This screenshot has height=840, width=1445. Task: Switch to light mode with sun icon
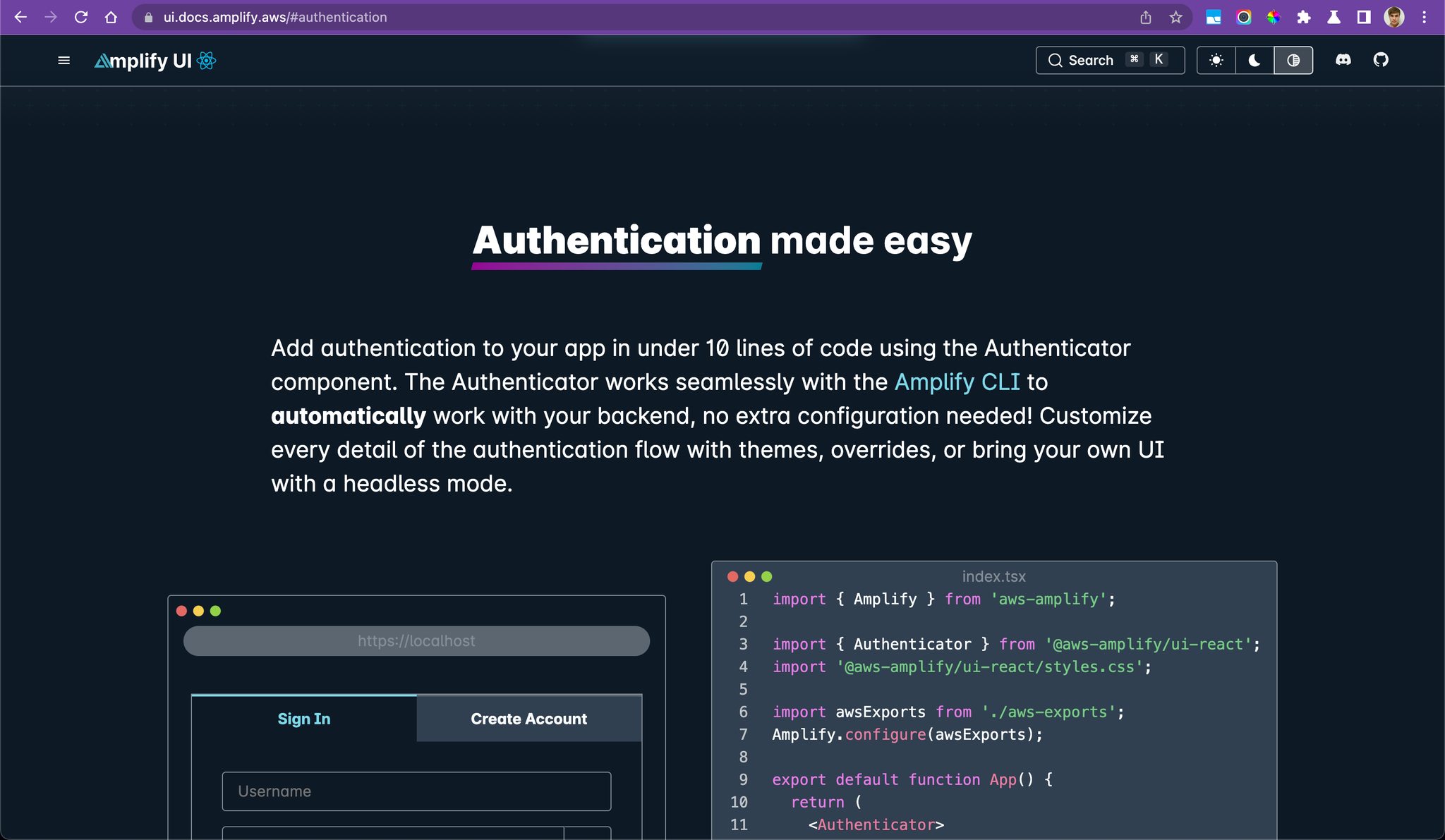pyautogui.click(x=1216, y=60)
